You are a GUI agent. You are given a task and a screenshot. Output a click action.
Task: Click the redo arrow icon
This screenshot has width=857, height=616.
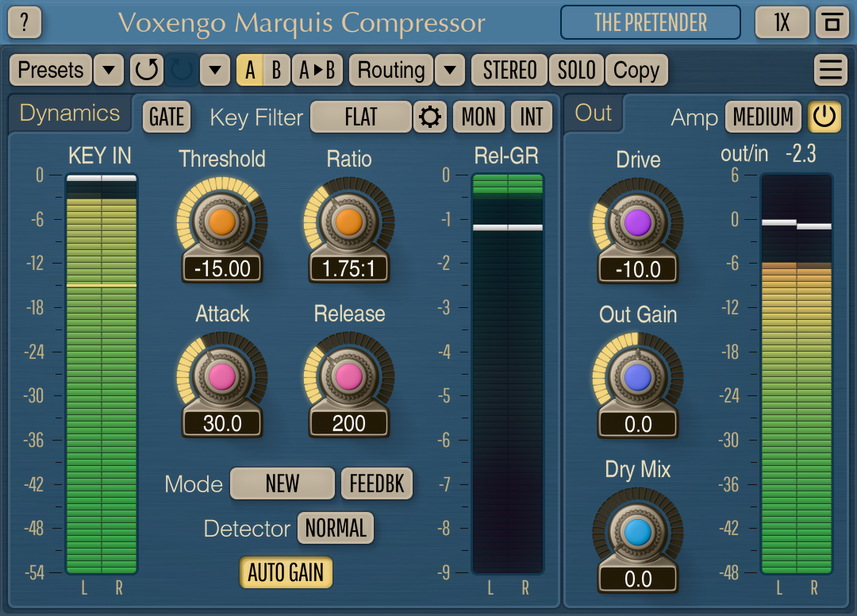coord(181,70)
